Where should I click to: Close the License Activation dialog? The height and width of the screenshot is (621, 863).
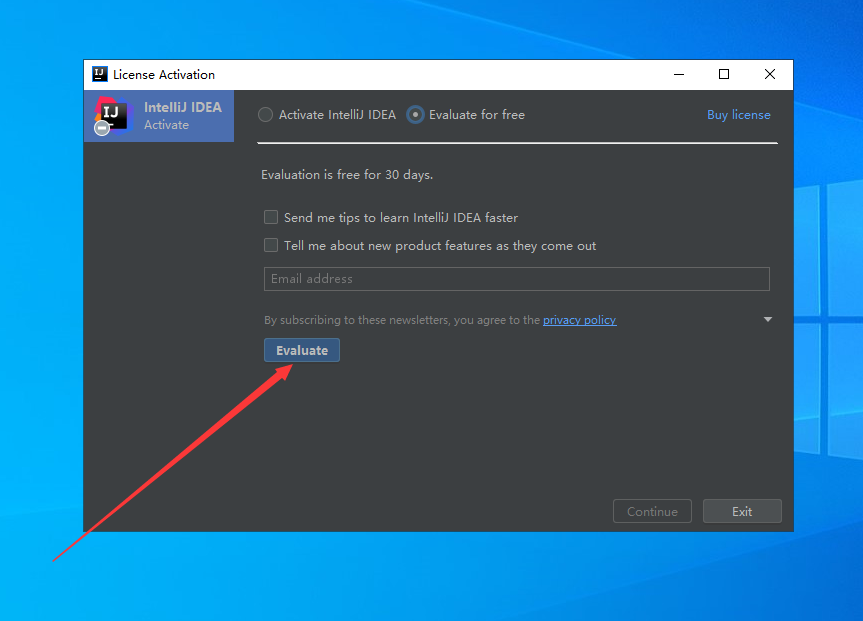tap(770, 74)
